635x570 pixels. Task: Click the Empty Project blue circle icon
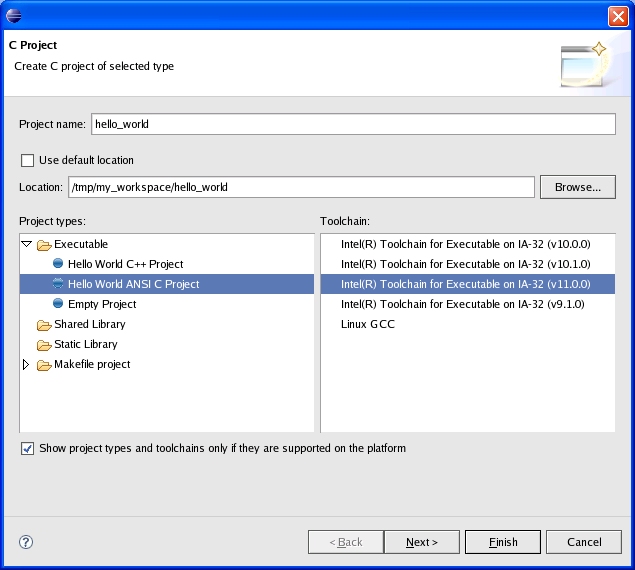(58, 305)
